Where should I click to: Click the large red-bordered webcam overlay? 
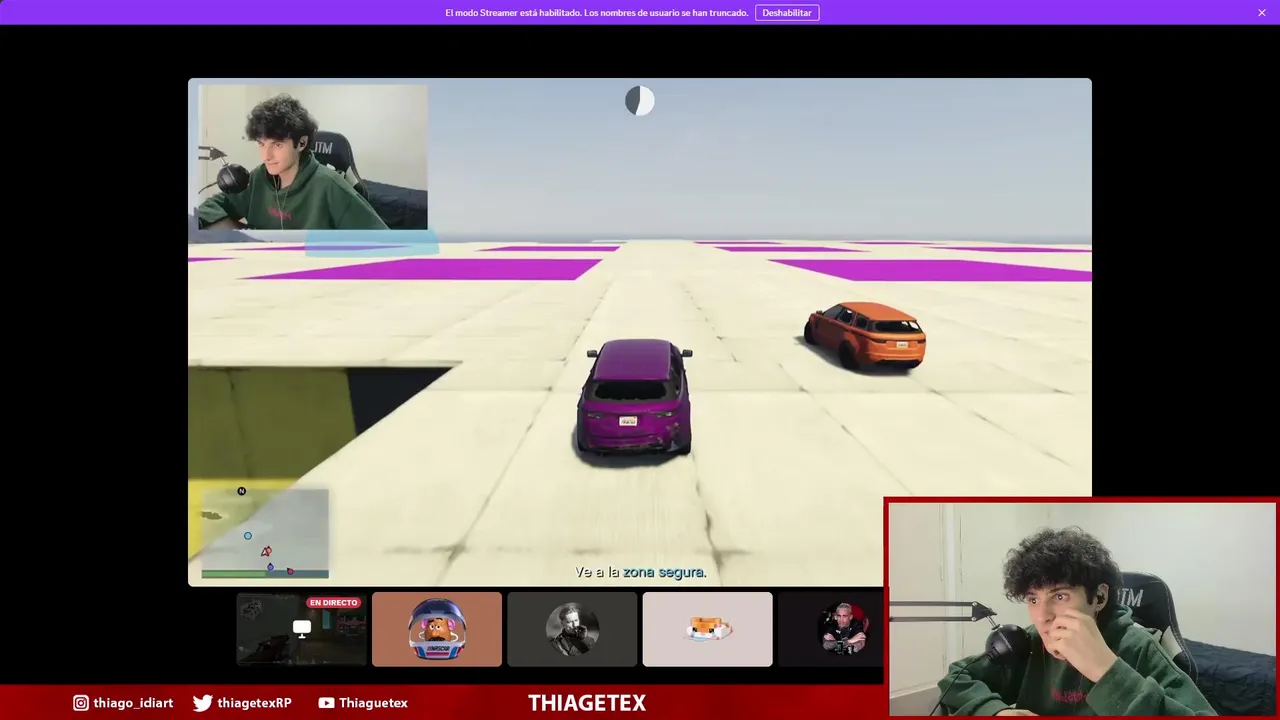(1082, 608)
